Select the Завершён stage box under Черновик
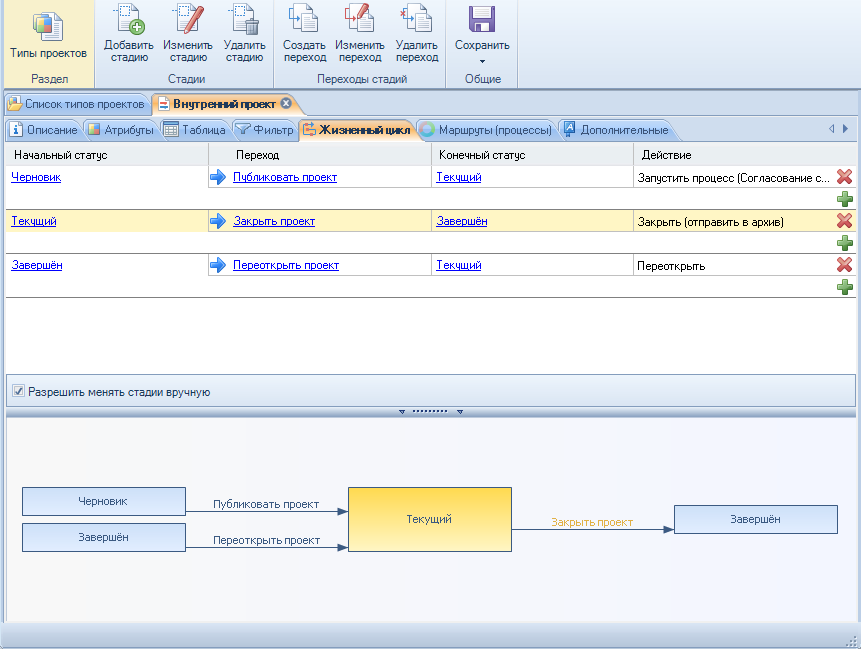Viewport: 861px width, 649px height. 104,537
